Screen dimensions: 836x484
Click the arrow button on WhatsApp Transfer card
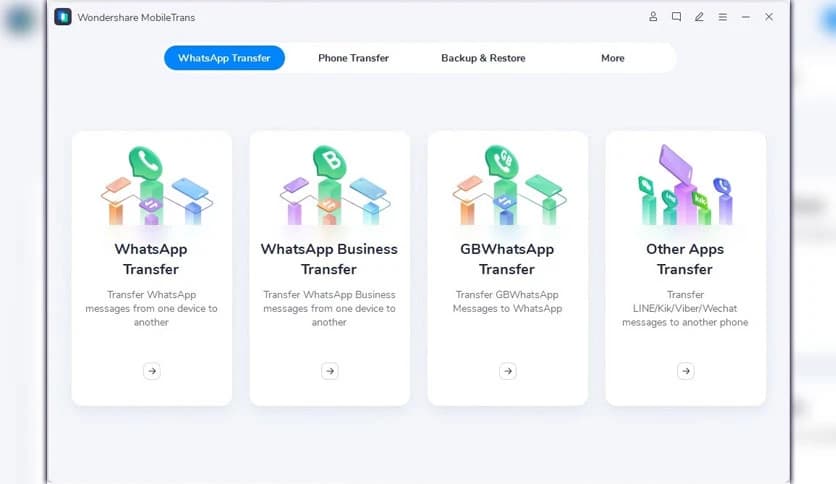(x=152, y=371)
